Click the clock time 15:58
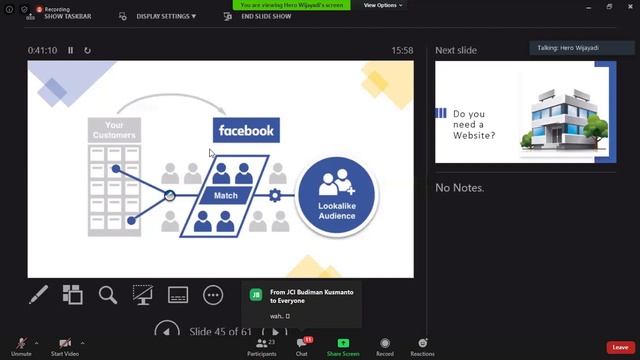640x360 pixels. [402, 50]
